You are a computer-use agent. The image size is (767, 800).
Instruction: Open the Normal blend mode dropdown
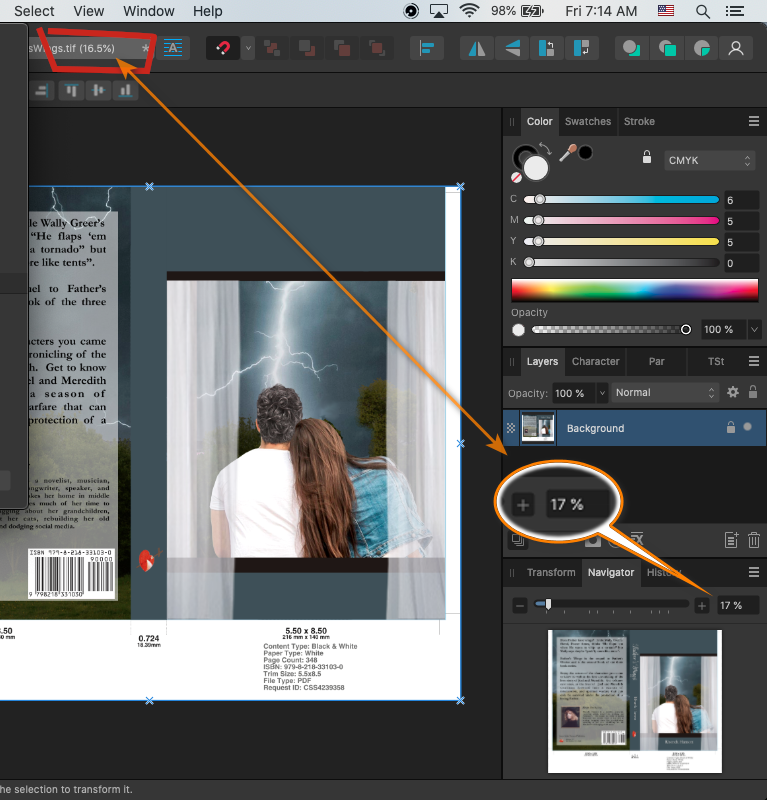(666, 393)
